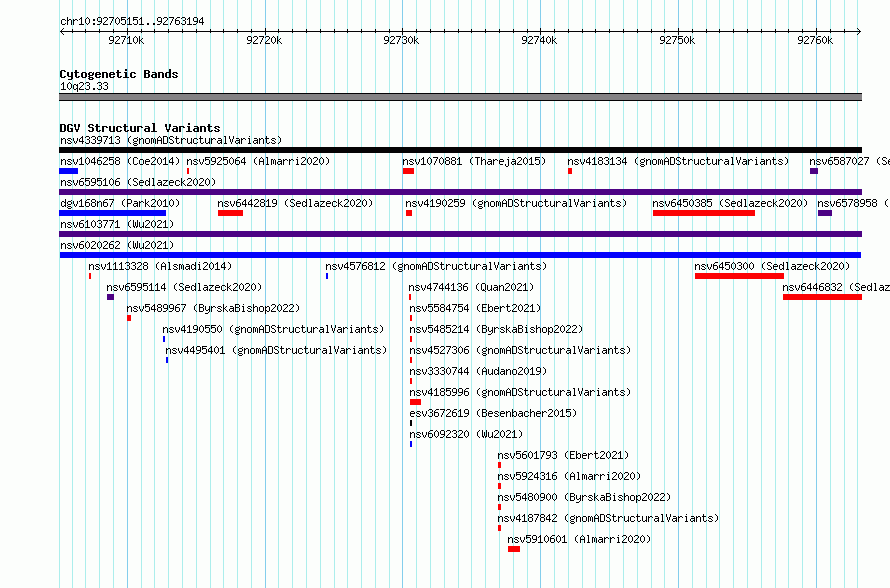Click the 10q23.33 band label

coord(84,86)
